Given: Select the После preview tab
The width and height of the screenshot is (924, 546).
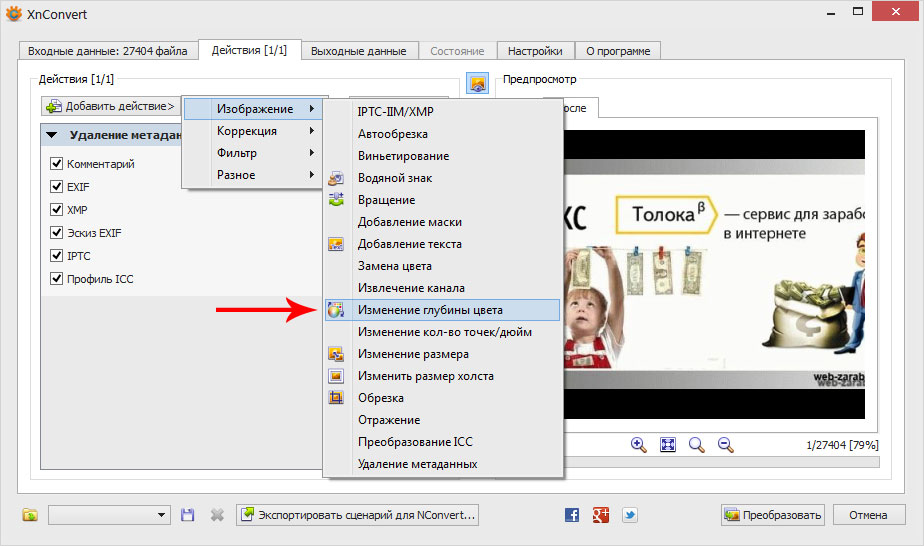Looking at the screenshot, I should (579, 108).
